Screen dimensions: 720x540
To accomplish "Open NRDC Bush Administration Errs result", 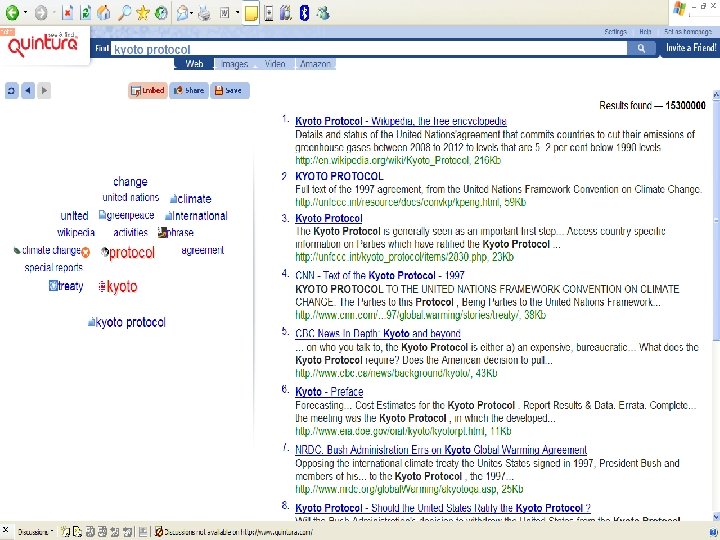I will [x=441, y=450].
